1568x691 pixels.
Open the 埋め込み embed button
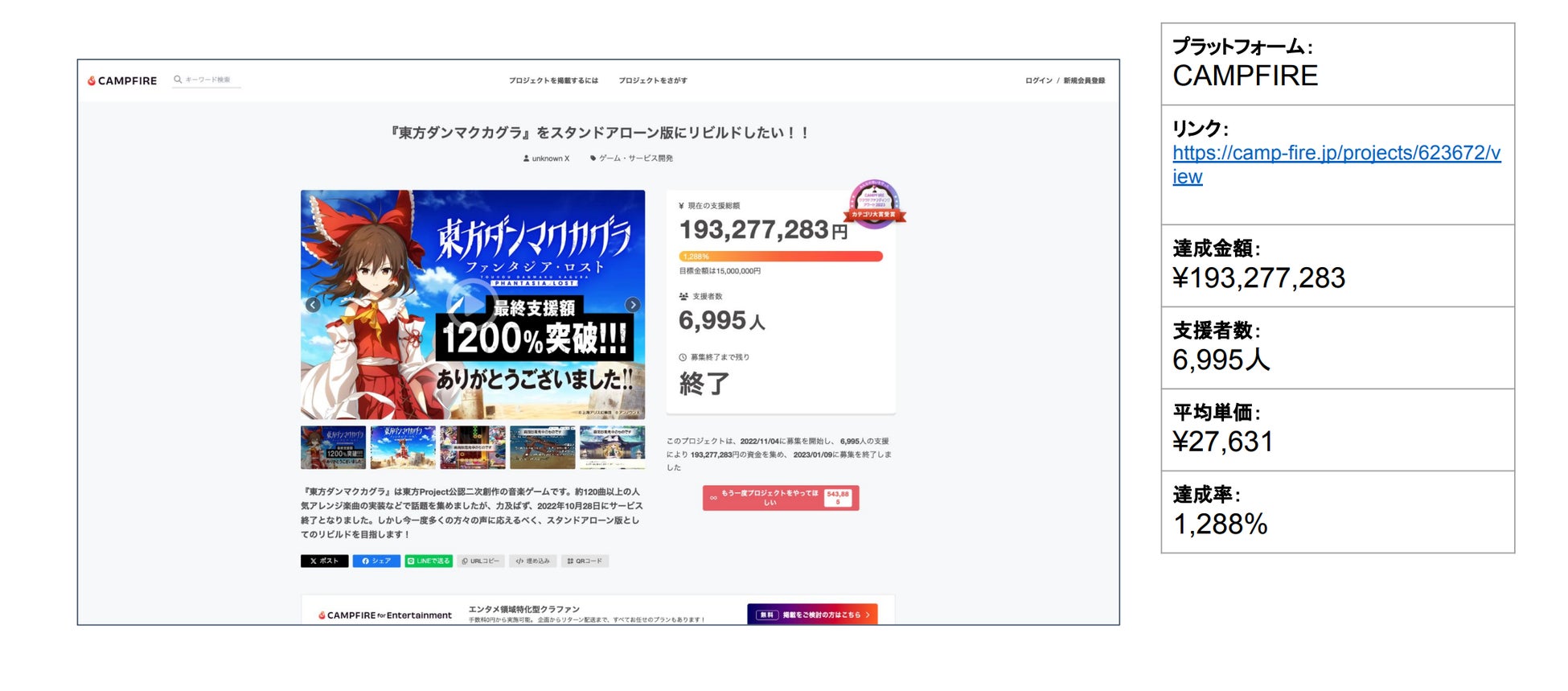pos(533,561)
